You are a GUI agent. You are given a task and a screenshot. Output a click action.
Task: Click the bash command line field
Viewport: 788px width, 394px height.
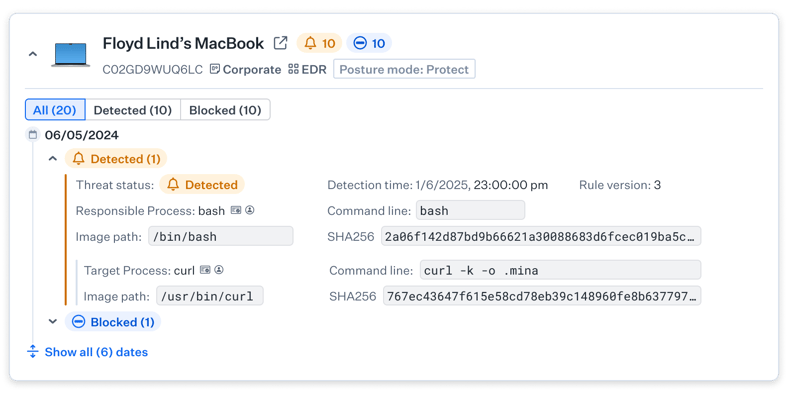pos(470,211)
